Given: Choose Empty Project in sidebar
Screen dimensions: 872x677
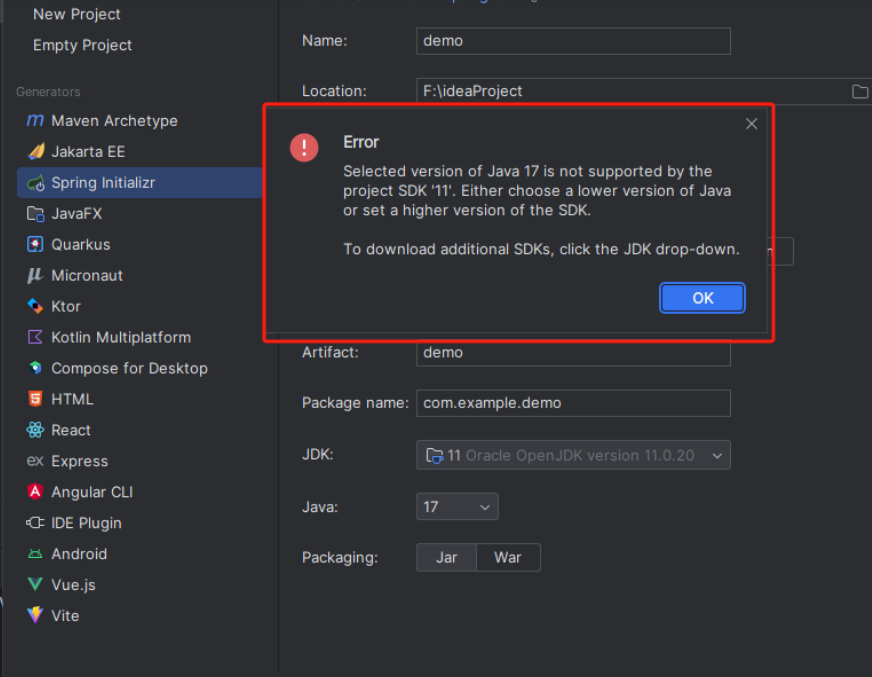Looking at the screenshot, I should click(82, 45).
